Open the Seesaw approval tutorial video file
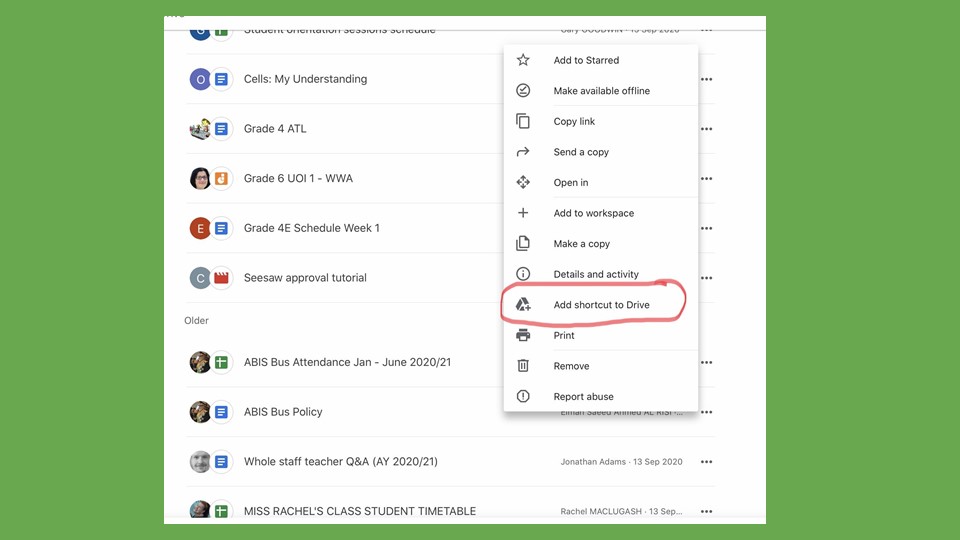 point(305,278)
